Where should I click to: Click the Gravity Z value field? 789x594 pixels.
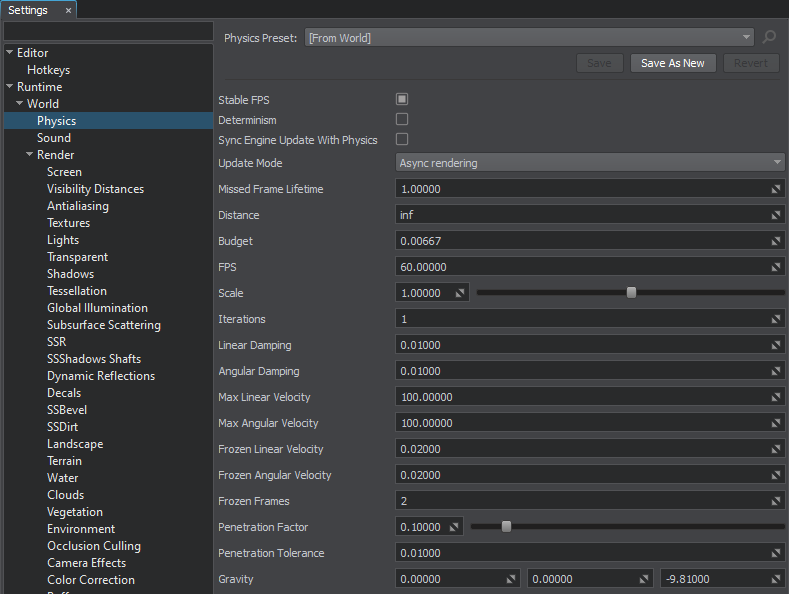point(712,579)
